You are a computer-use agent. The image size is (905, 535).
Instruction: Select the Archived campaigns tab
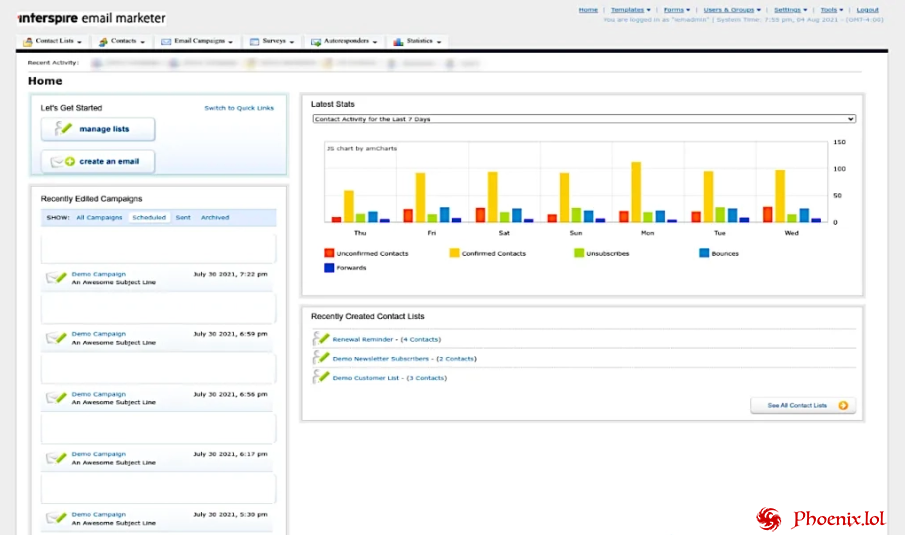215,217
